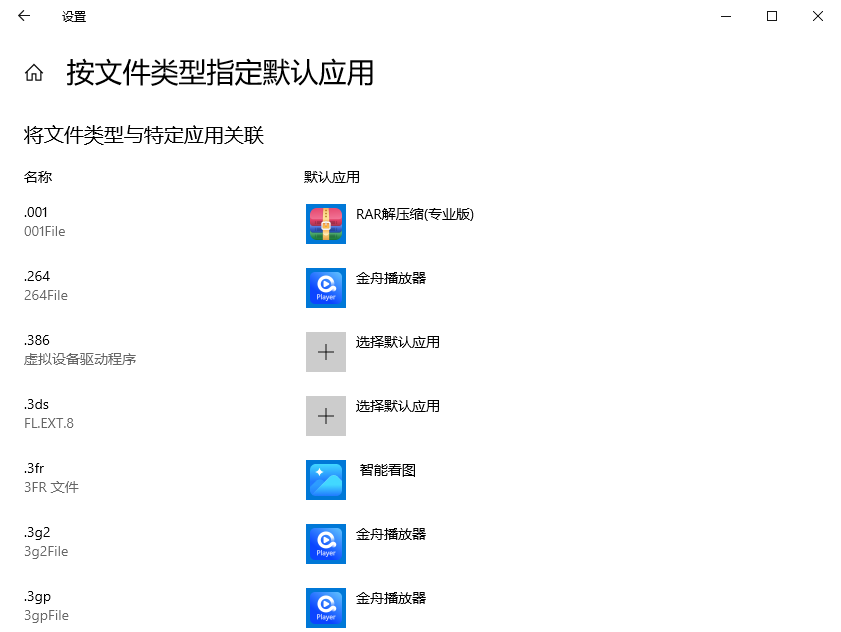The image size is (841, 632).
Task: Go back using the top-left arrow
Action: point(24,16)
